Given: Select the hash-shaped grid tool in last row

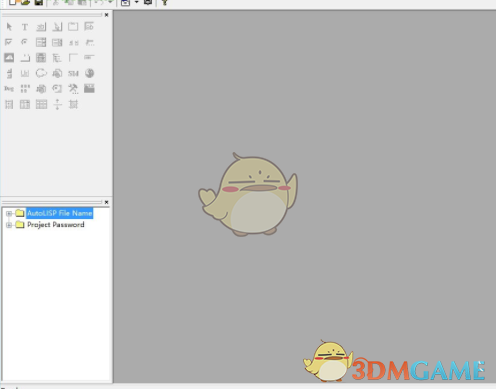Looking at the screenshot, I should [x=73, y=104].
